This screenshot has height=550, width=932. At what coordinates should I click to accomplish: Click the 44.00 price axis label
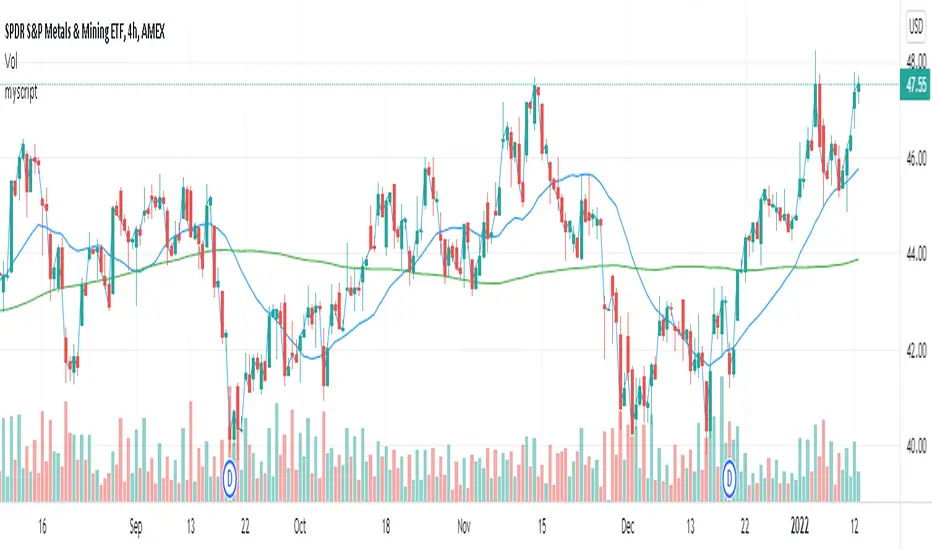click(x=916, y=254)
